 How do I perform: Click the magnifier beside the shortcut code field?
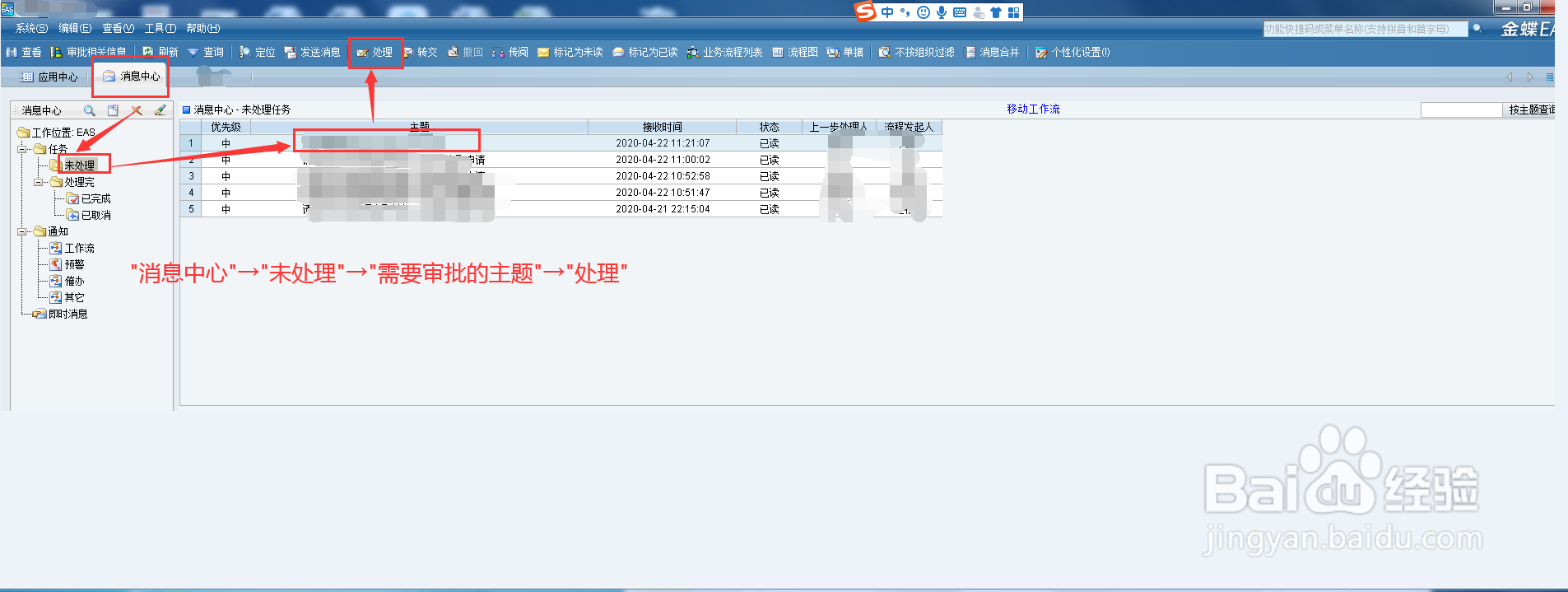coord(1477,28)
